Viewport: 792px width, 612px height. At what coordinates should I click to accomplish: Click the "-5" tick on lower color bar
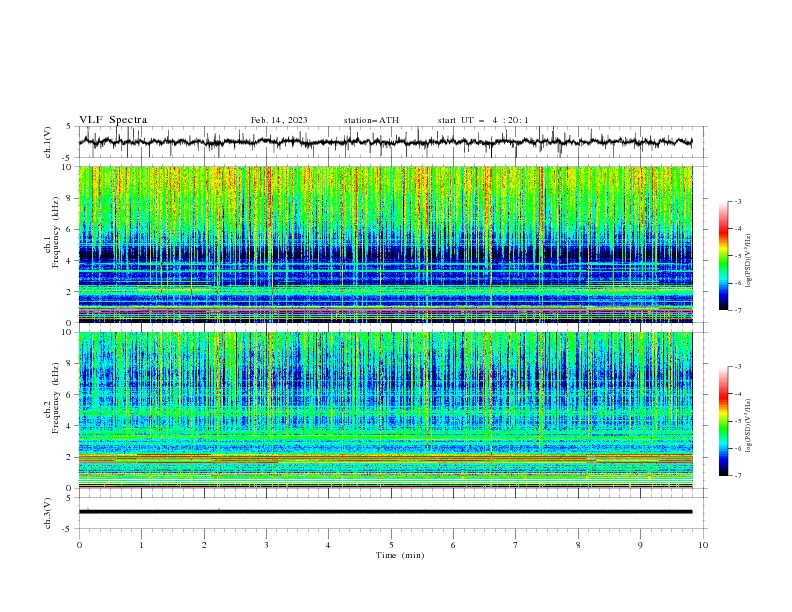click(737, 421)
